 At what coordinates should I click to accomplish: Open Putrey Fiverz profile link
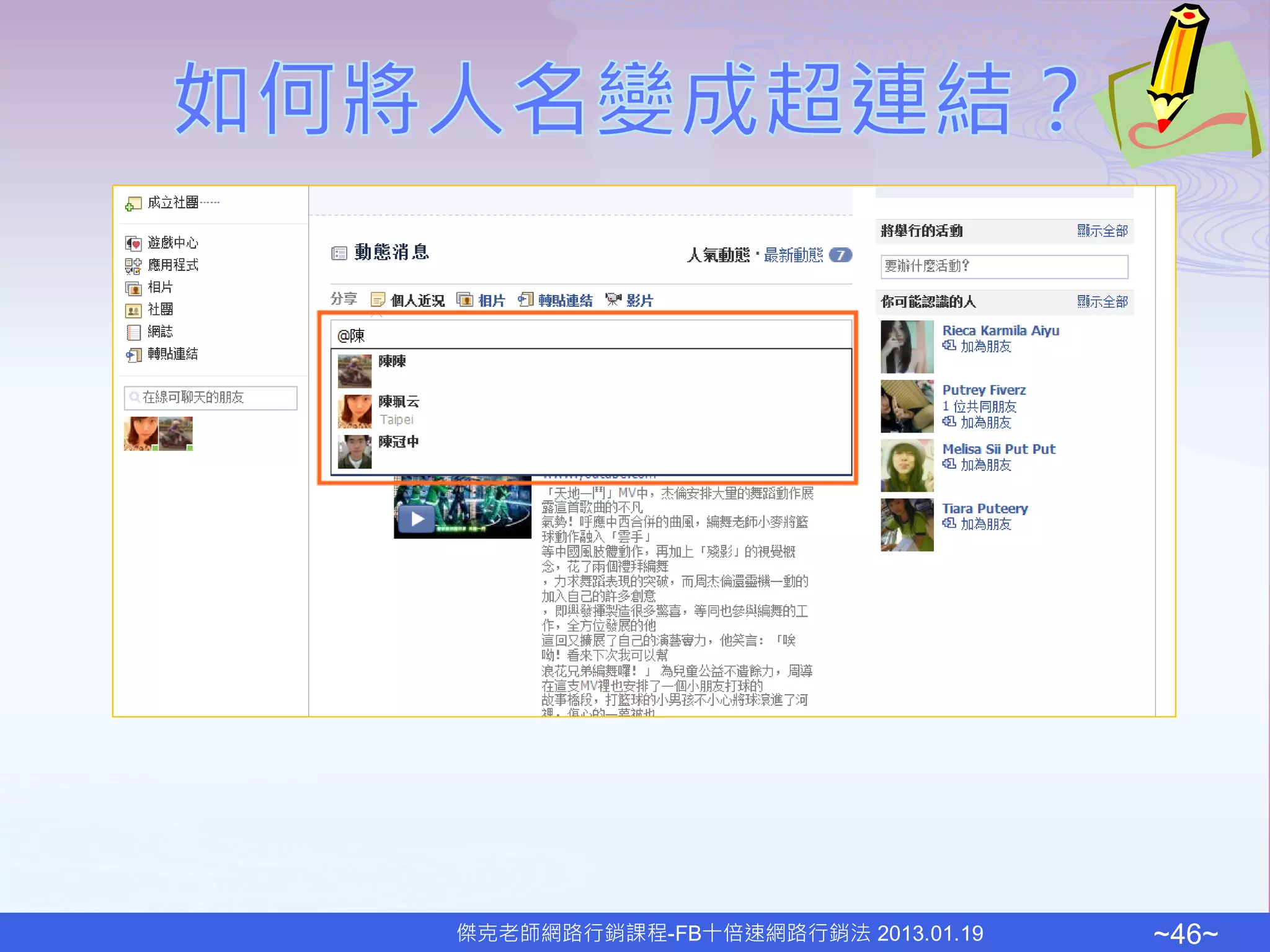pos(984,390)
